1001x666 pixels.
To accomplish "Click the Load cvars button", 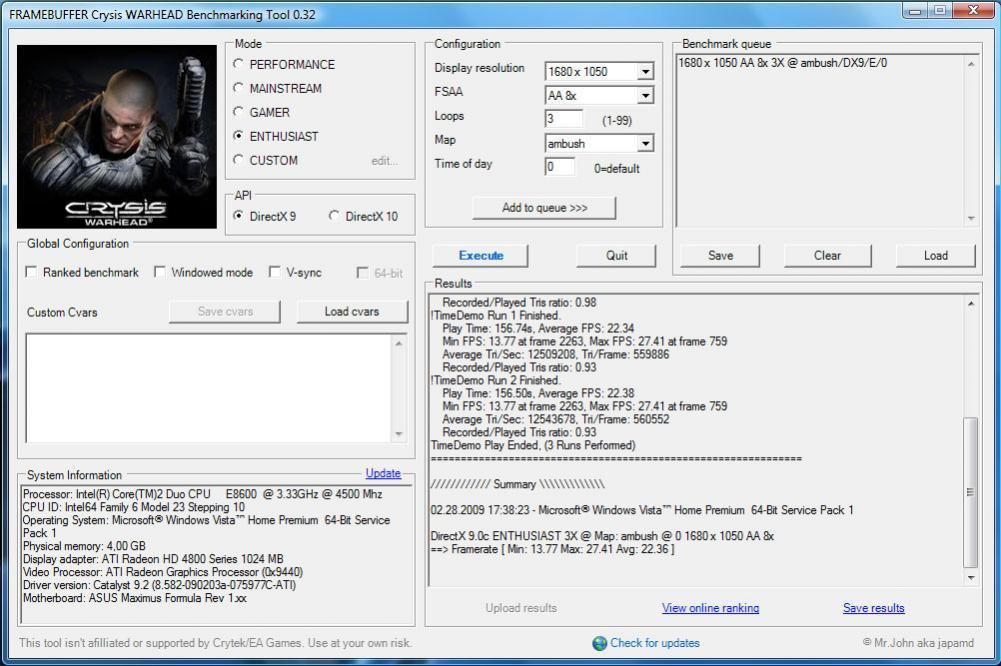I will [352, 312].
